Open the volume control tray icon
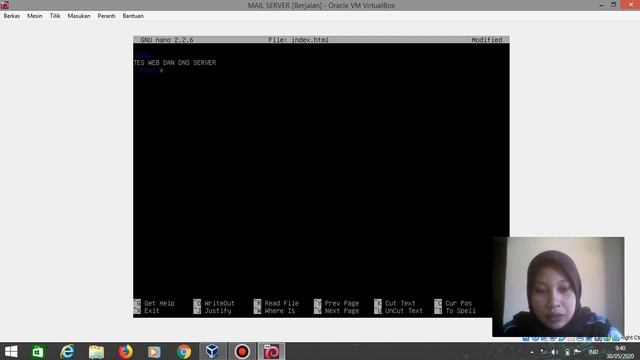Image resolution: width=640 pixels, height=360 pixels. coord(555,352)
